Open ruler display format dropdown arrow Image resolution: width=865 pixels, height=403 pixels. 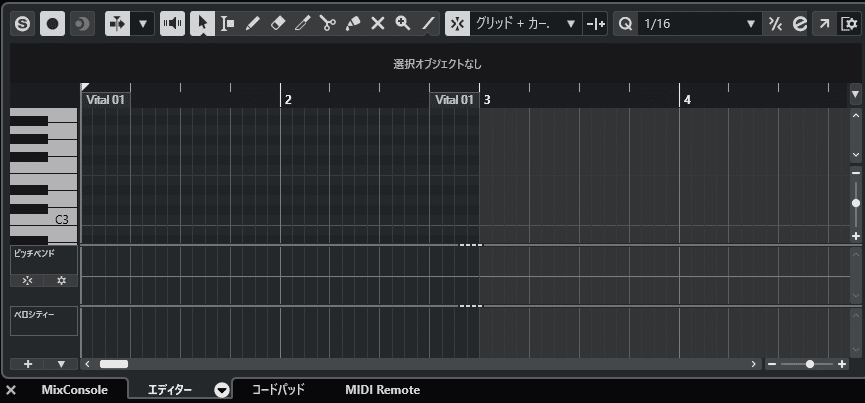855,94
